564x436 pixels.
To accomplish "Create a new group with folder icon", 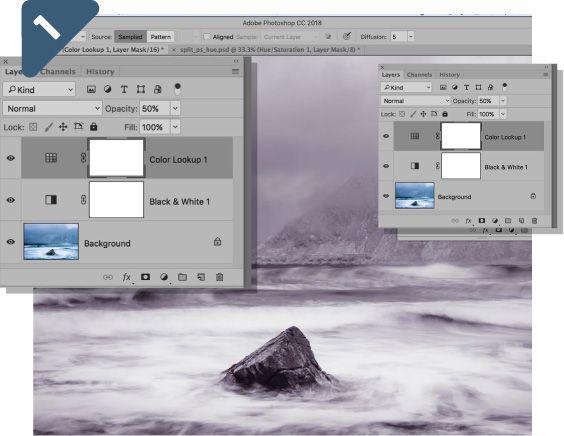I will click(x=182, y=277).
